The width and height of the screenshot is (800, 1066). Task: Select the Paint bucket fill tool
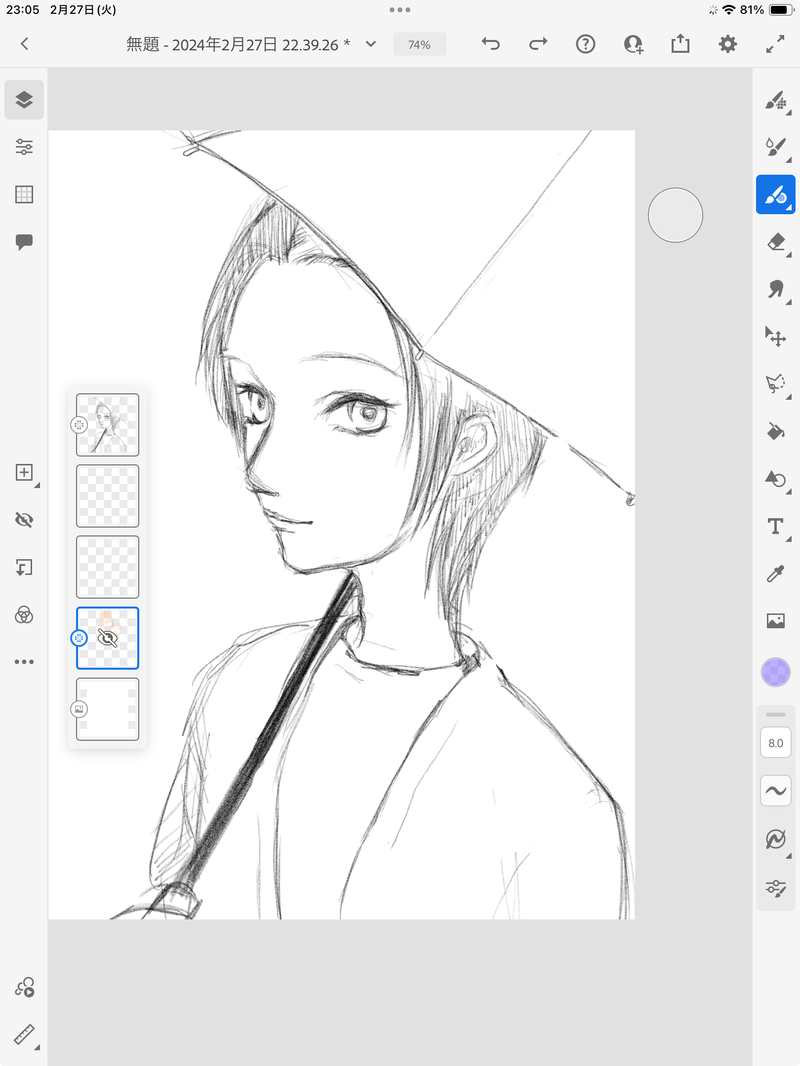click(x=776, y=432)
